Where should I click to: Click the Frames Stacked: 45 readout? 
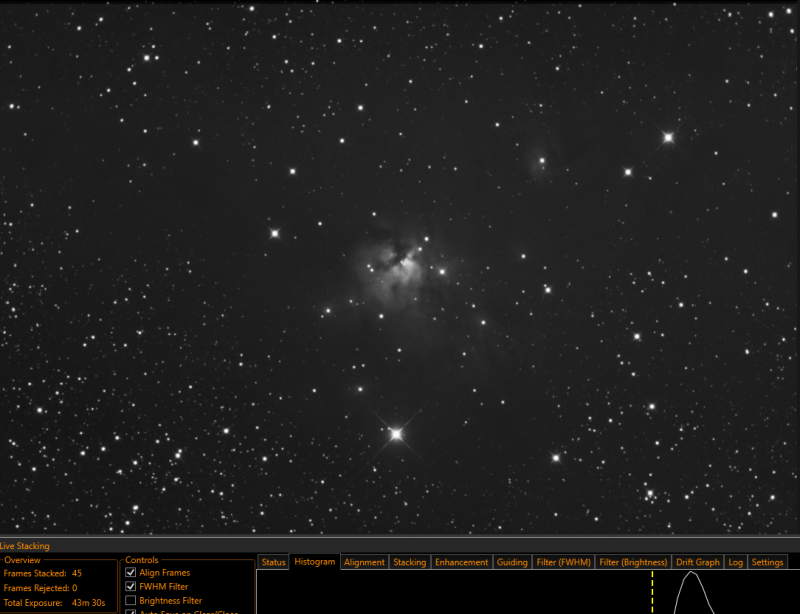pyautogui.click(x=42, y=573)
